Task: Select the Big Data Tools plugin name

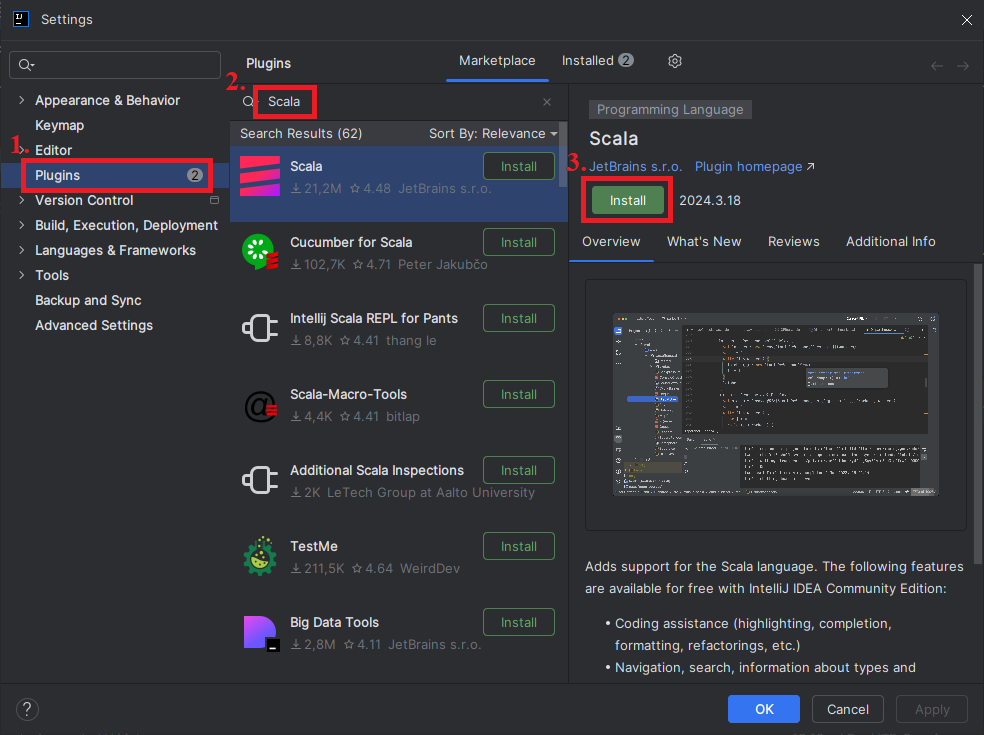Action: [x=334, y=622]
